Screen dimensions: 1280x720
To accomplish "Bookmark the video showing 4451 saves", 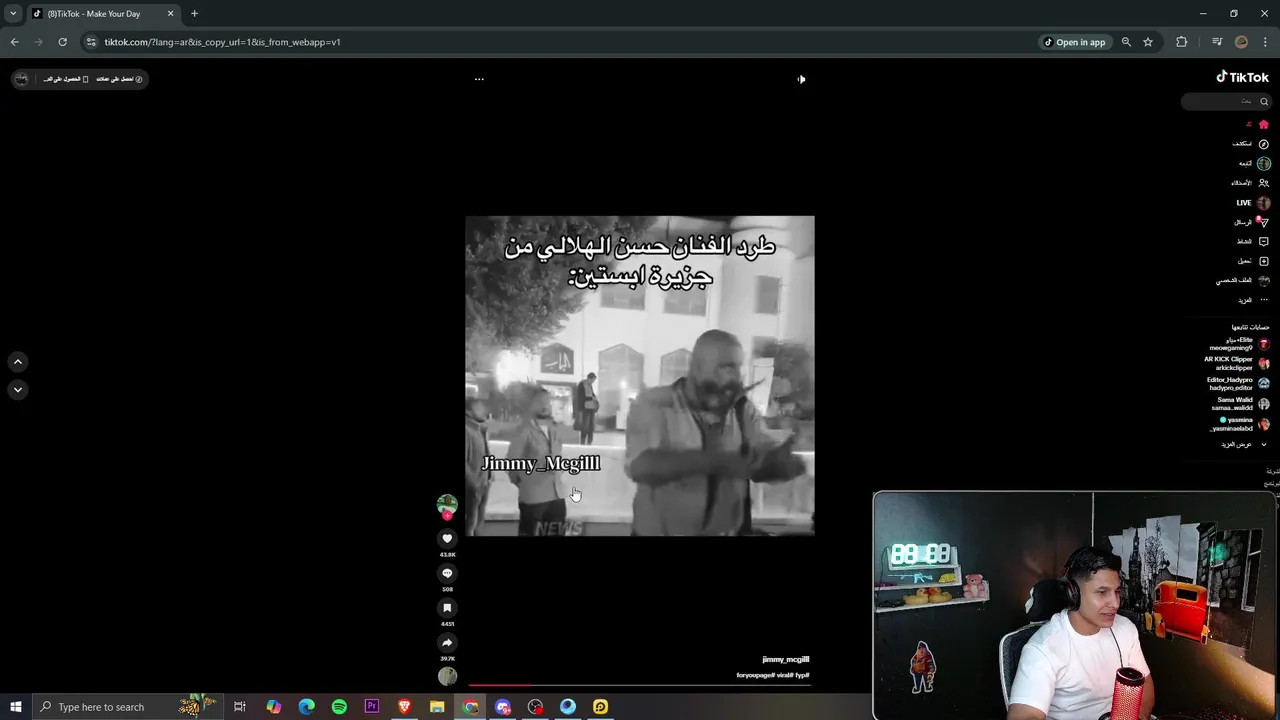I will 447,608.
